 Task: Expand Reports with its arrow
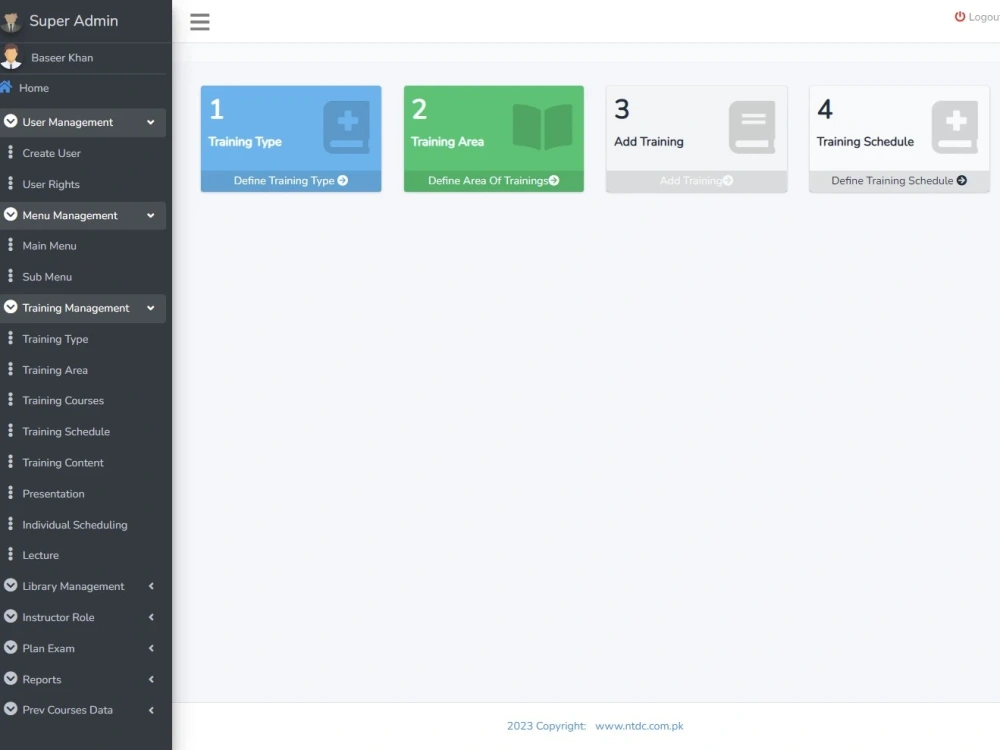151,680
